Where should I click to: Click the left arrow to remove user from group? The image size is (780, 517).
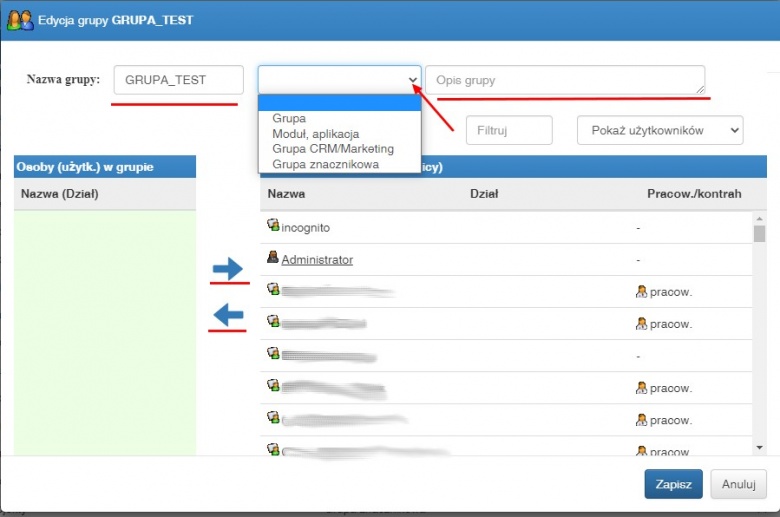click(228, 315)
